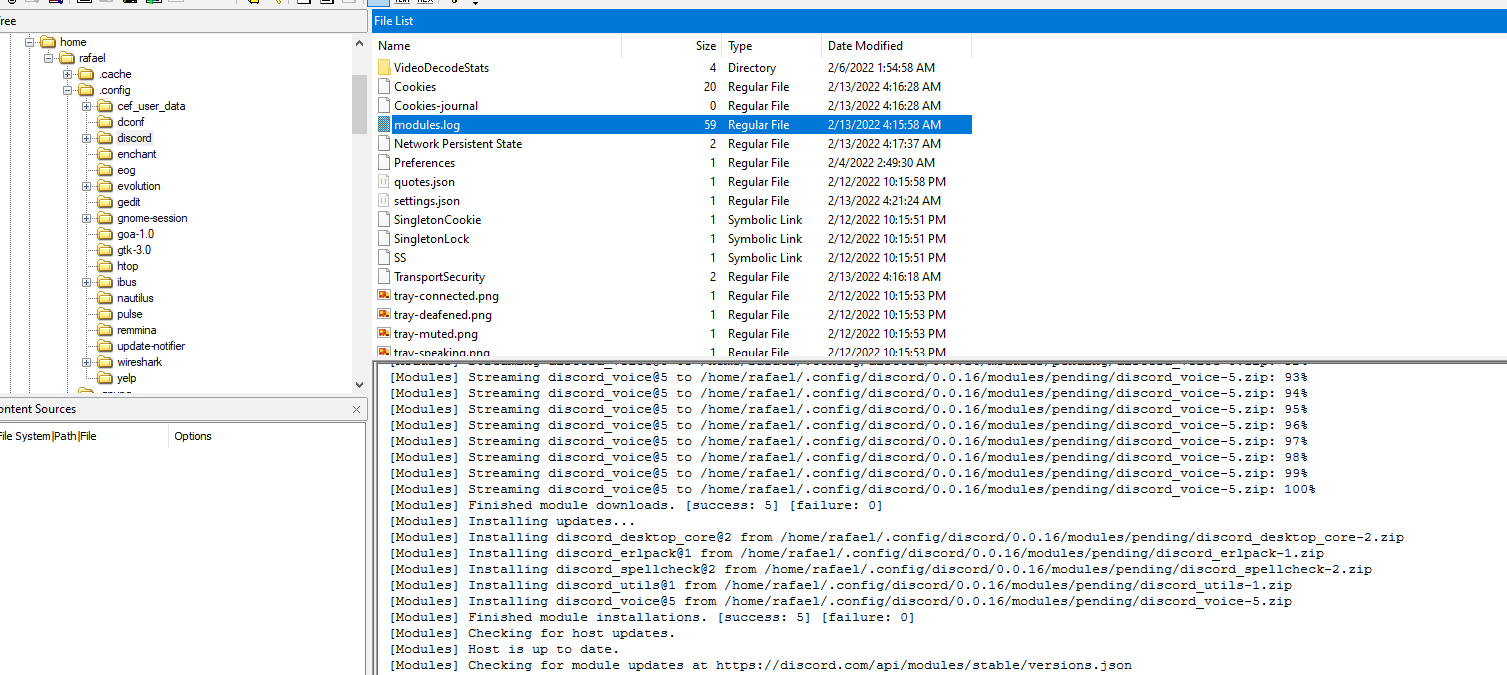Sort file list by Name column
Image resolution: width=1507 pixels, height=675 pixels.
(x=394, y=46)
